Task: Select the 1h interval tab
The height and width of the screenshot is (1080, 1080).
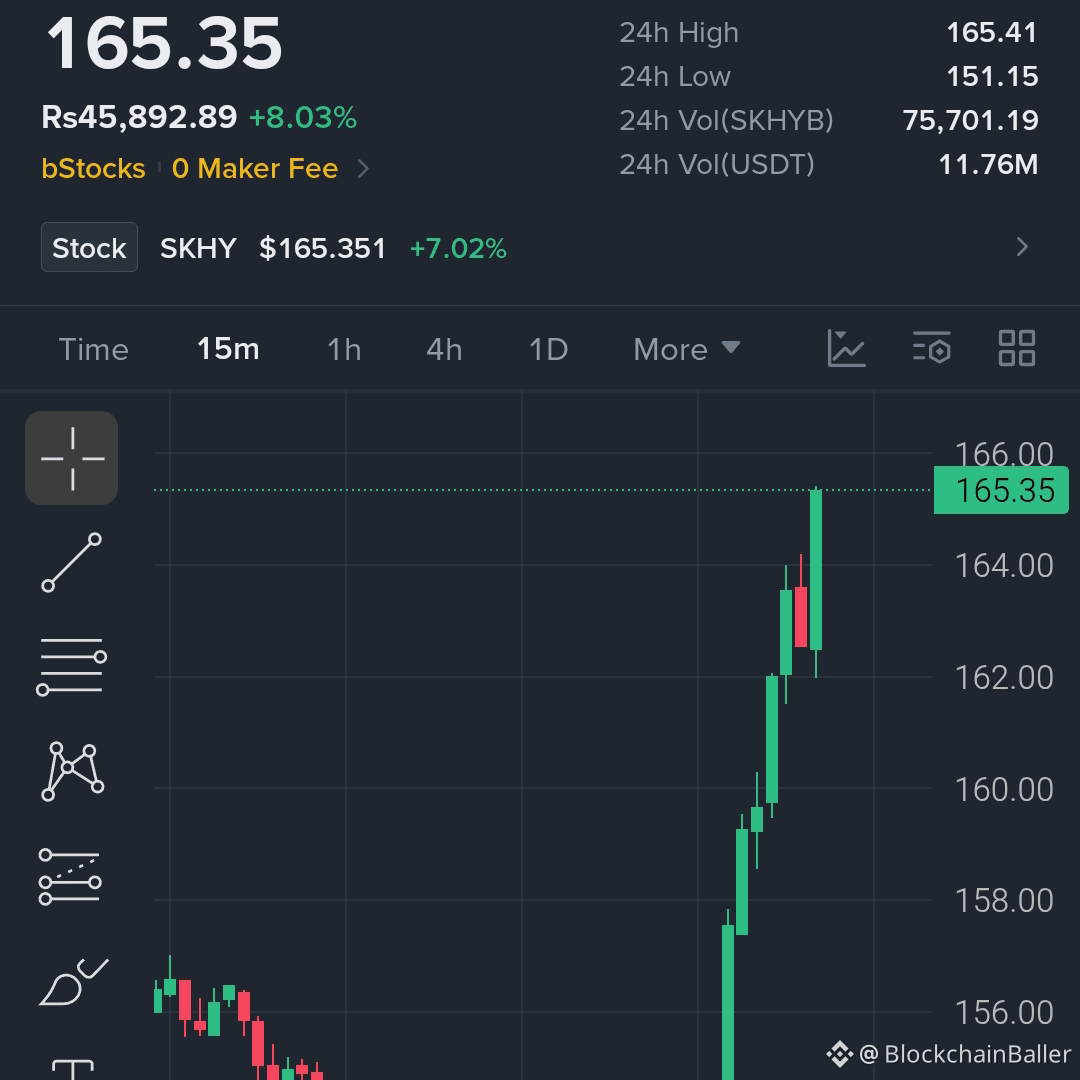Action: (x=344, y=349)
